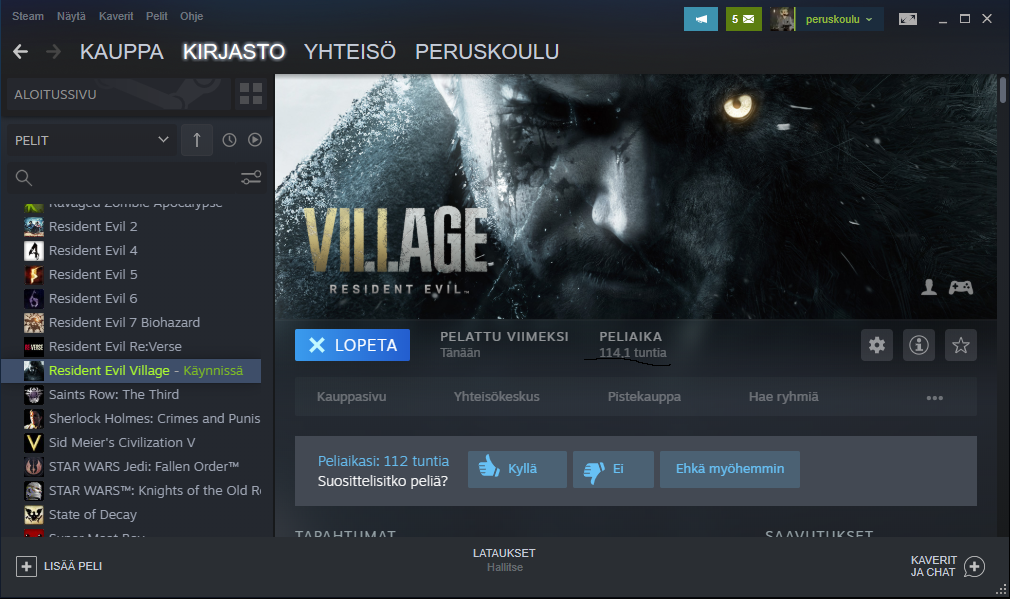The width and height of the screenshot is (1010, 599).
Task: Switch library to grid view icon
Action: [251, 94]
